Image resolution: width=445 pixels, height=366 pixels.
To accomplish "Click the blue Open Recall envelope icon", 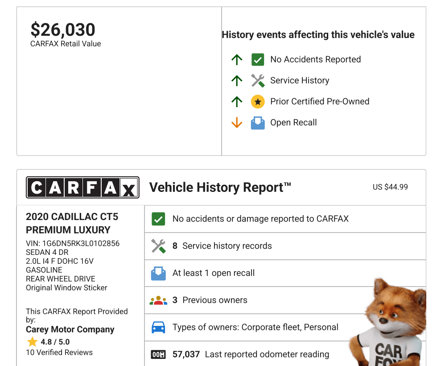I will (x=258, y=123).
